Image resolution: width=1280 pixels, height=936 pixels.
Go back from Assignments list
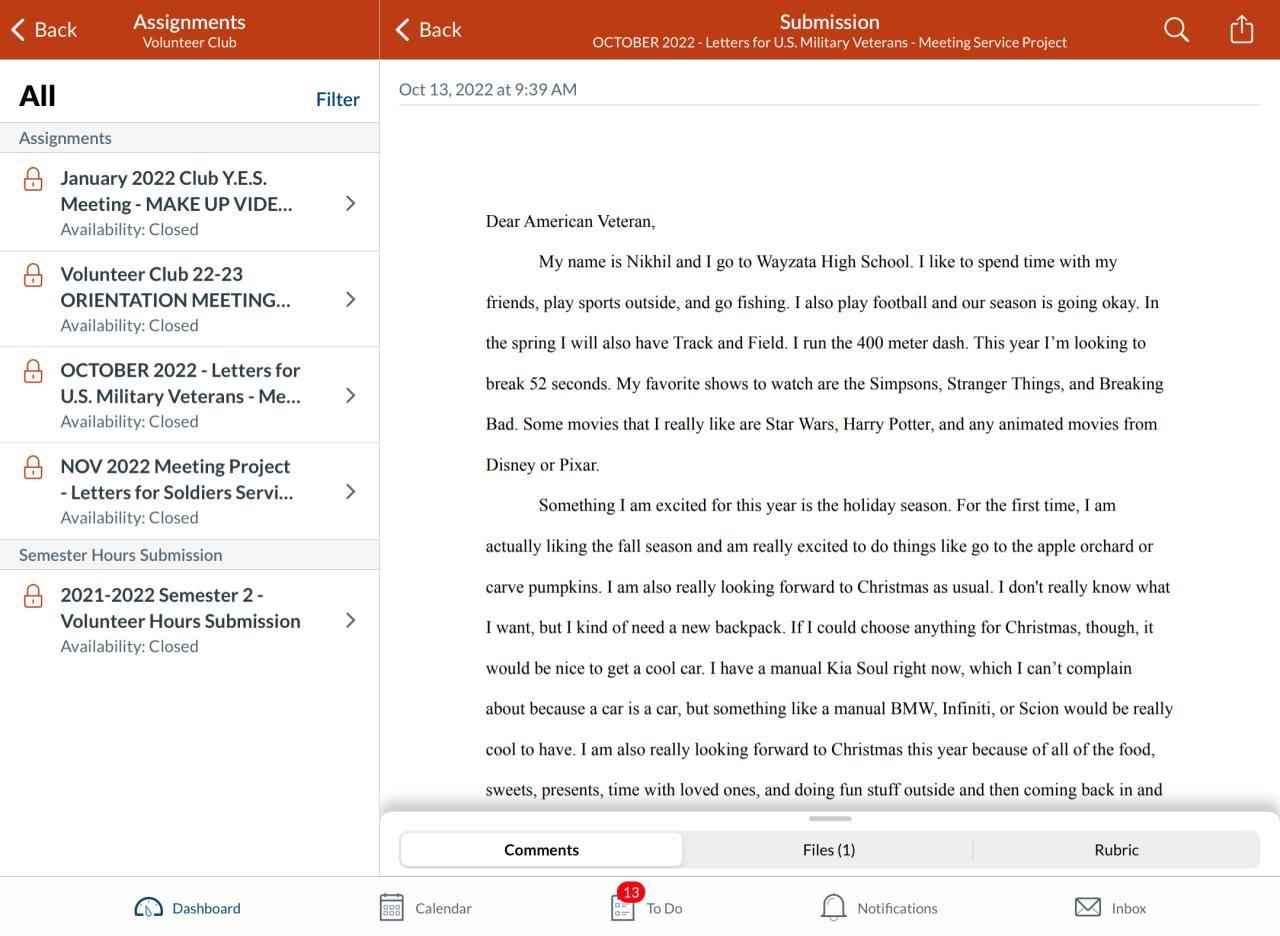(x=44, y=30)
